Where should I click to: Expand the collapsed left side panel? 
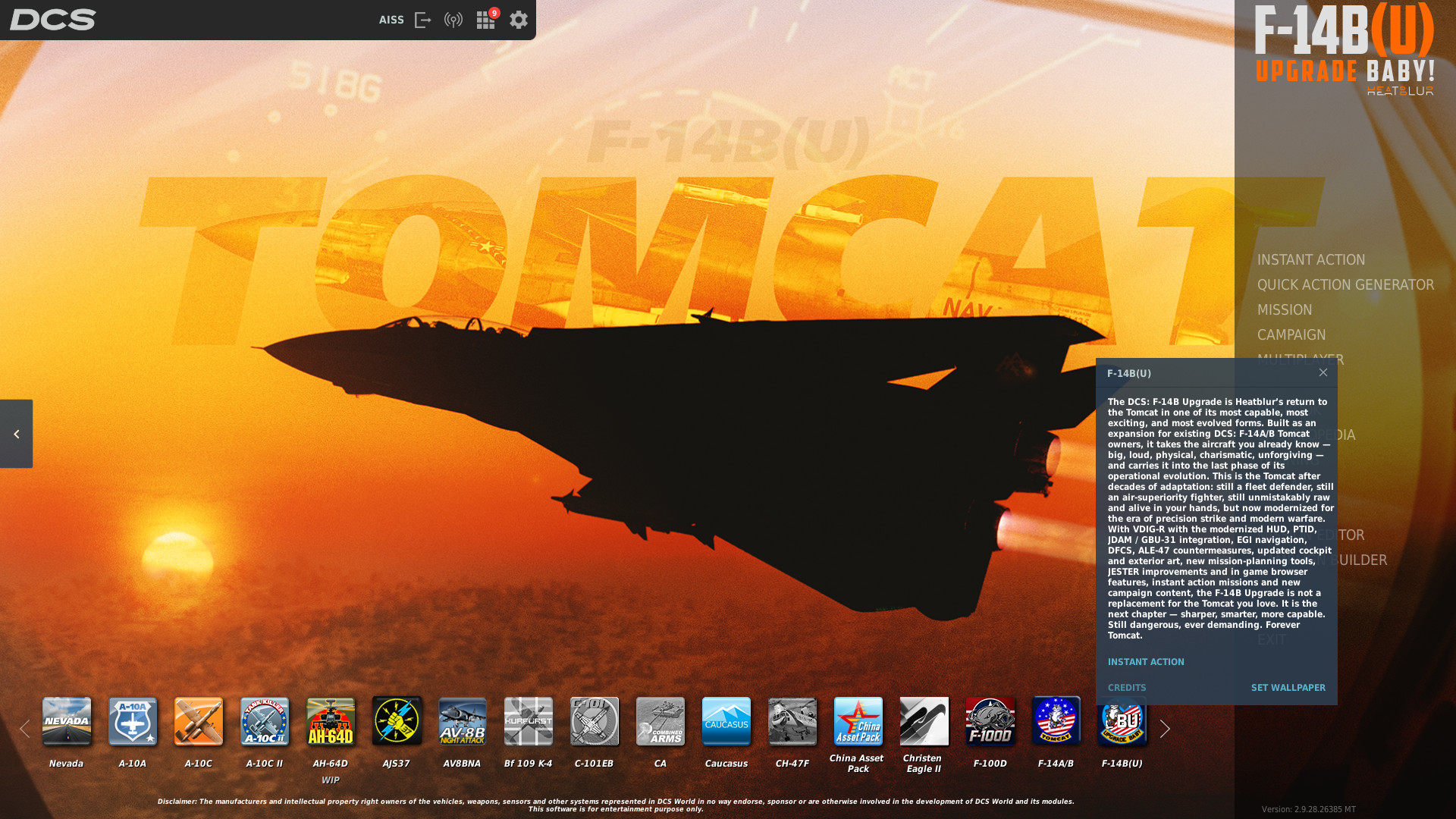[16, 434]
